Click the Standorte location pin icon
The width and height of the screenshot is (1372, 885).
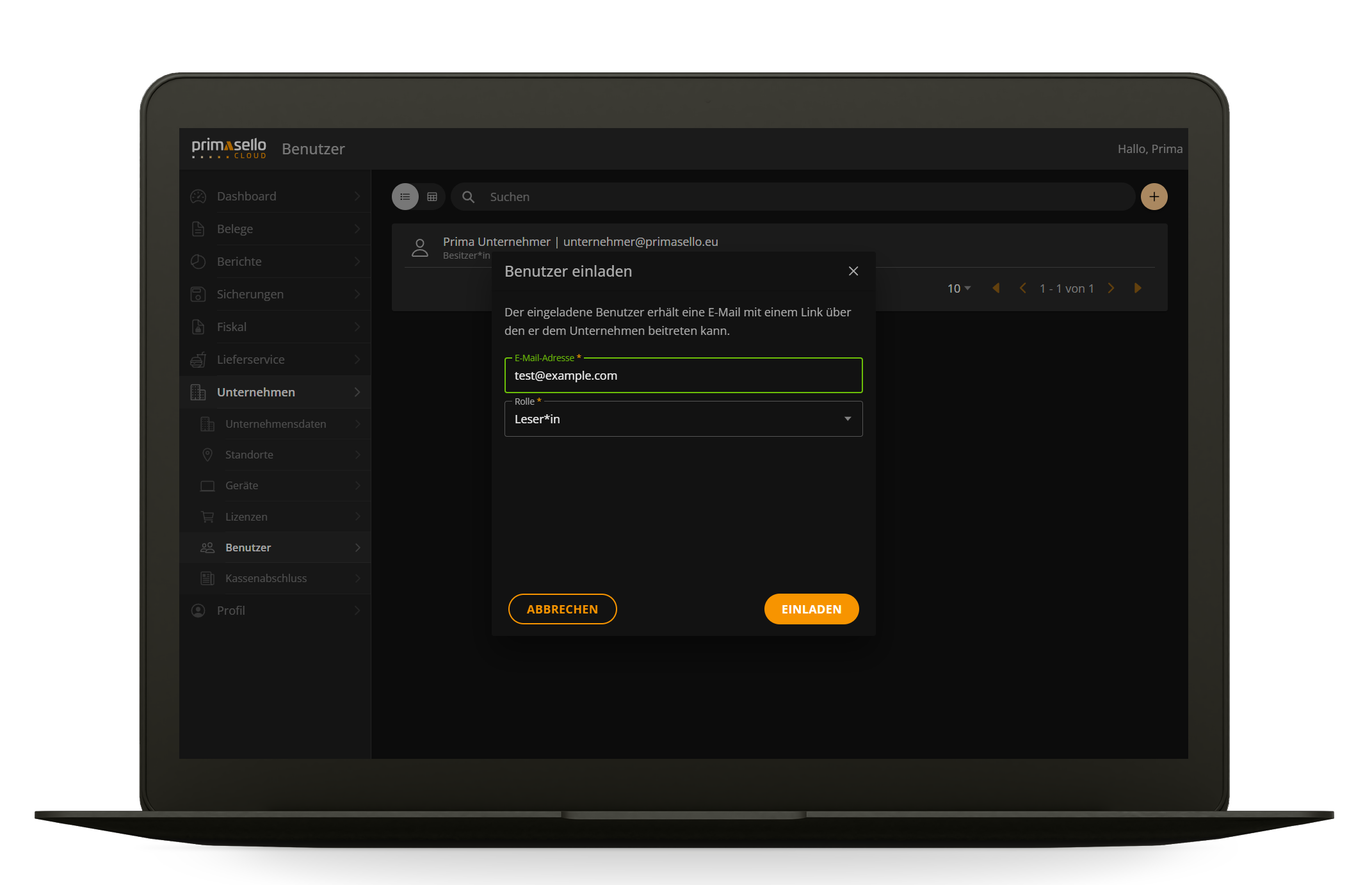[207, 455]
